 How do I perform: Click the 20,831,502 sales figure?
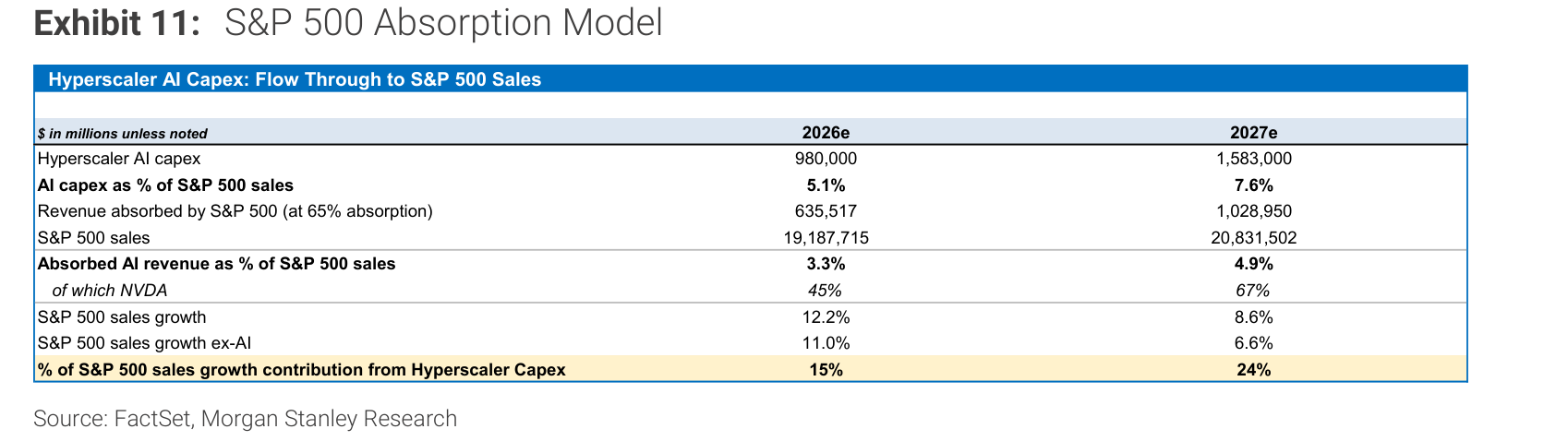coord(1253,238)
